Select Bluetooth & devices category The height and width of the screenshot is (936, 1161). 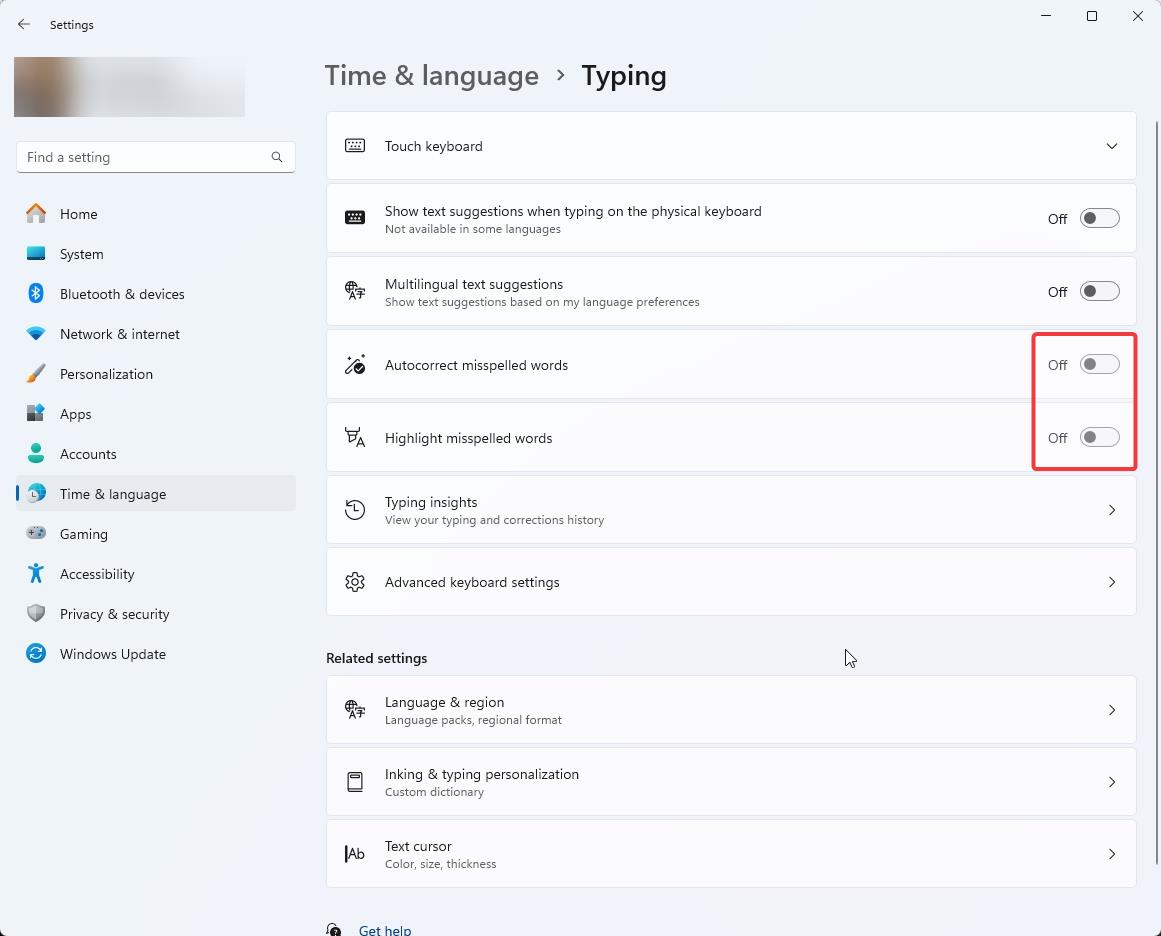[x=155, y=293]
